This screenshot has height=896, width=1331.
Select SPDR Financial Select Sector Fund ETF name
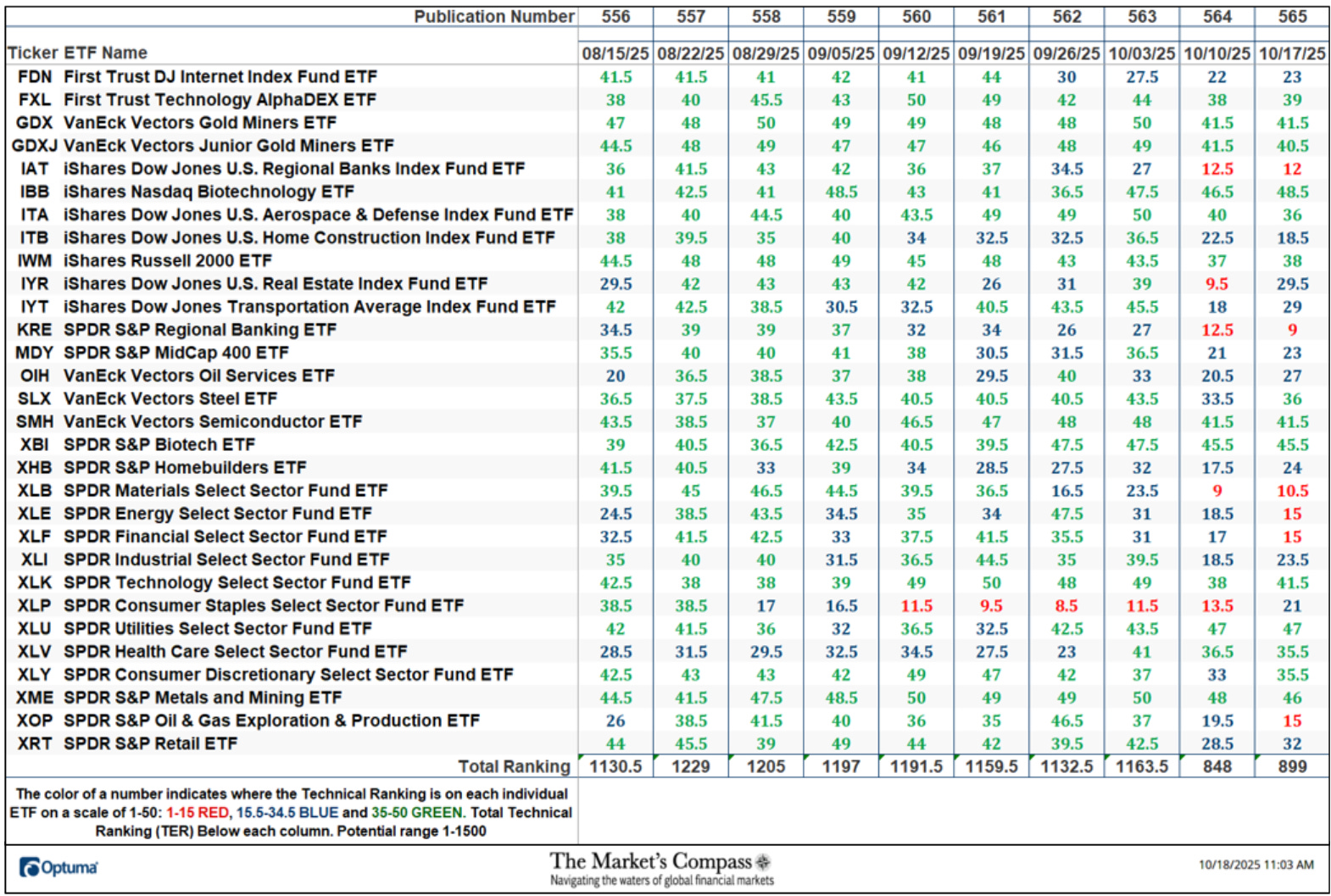coord(225,537)
